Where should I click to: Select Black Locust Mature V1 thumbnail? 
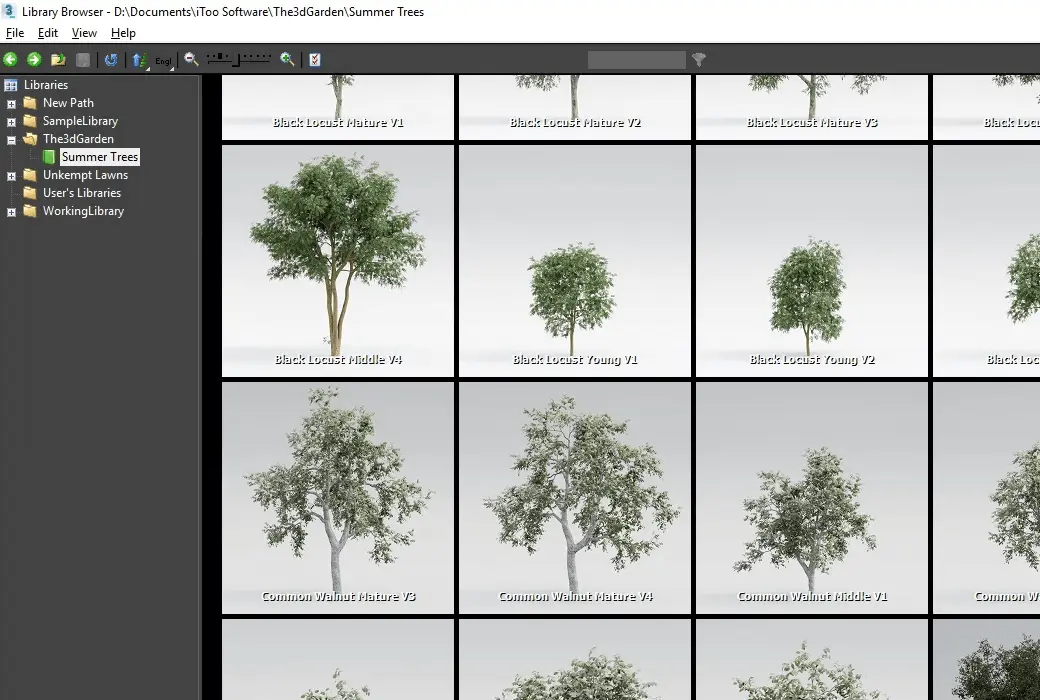click(x=338, y=107)
